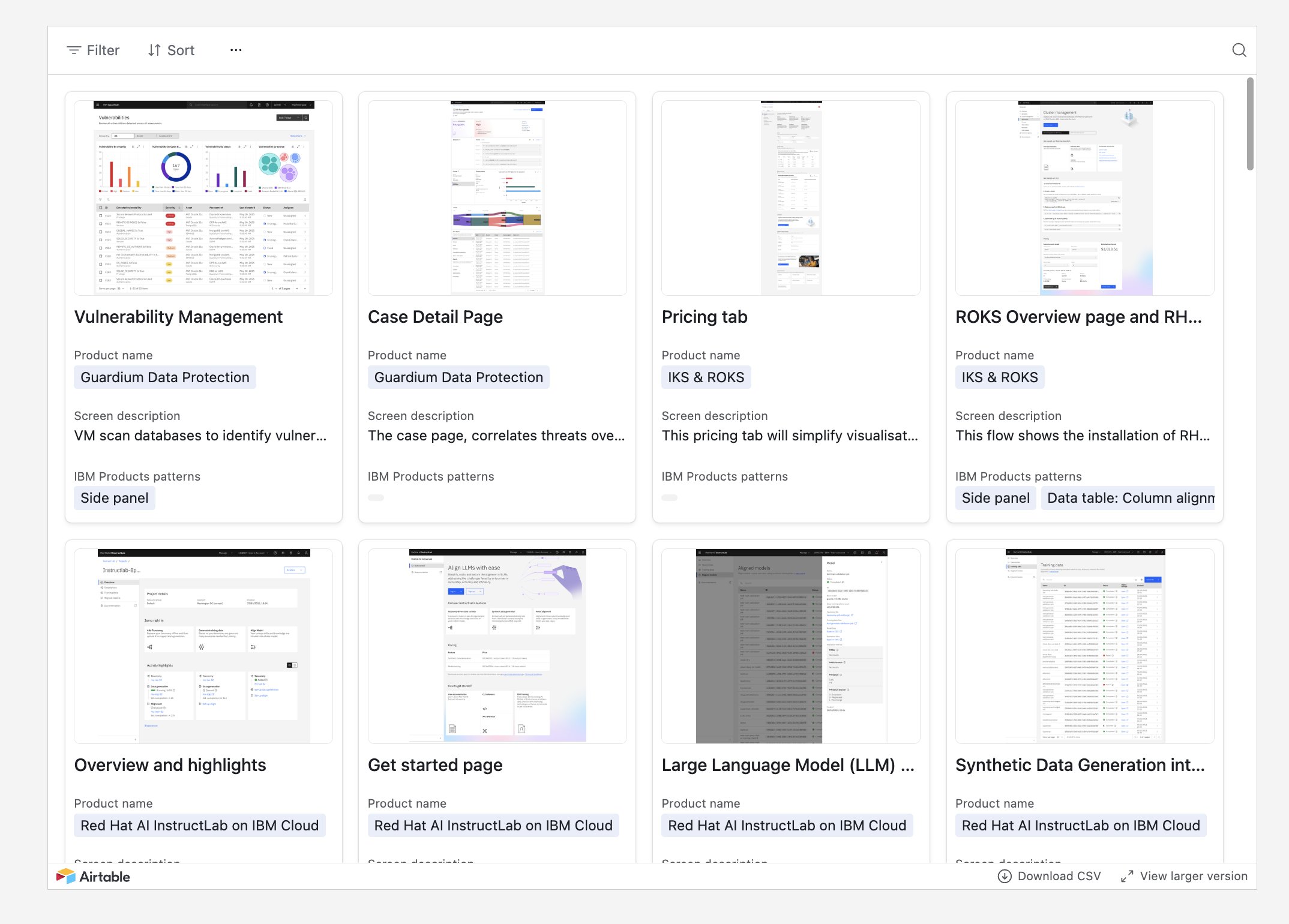Click IKS & ROKS tag on ROKS Overview card
The image size is (1289, 924).
(1000, 377)
